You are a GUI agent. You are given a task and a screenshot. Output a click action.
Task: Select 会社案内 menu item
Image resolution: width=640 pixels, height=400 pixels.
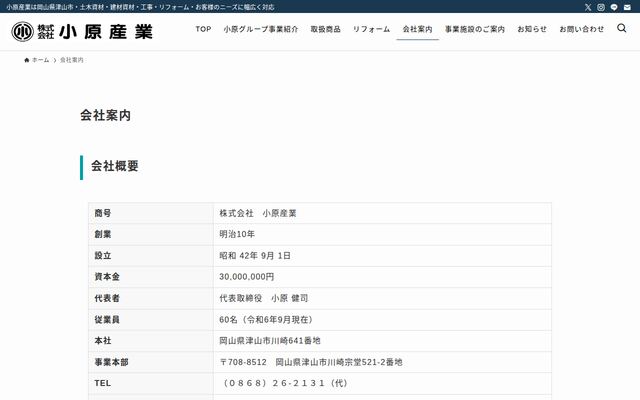(x=417, y=29)
